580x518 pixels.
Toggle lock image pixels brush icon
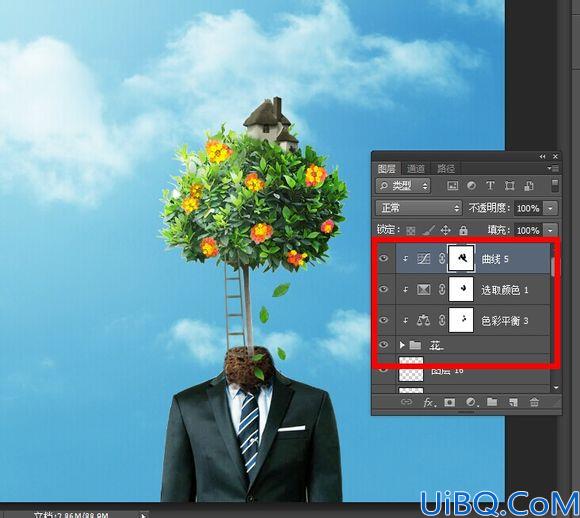428,231
